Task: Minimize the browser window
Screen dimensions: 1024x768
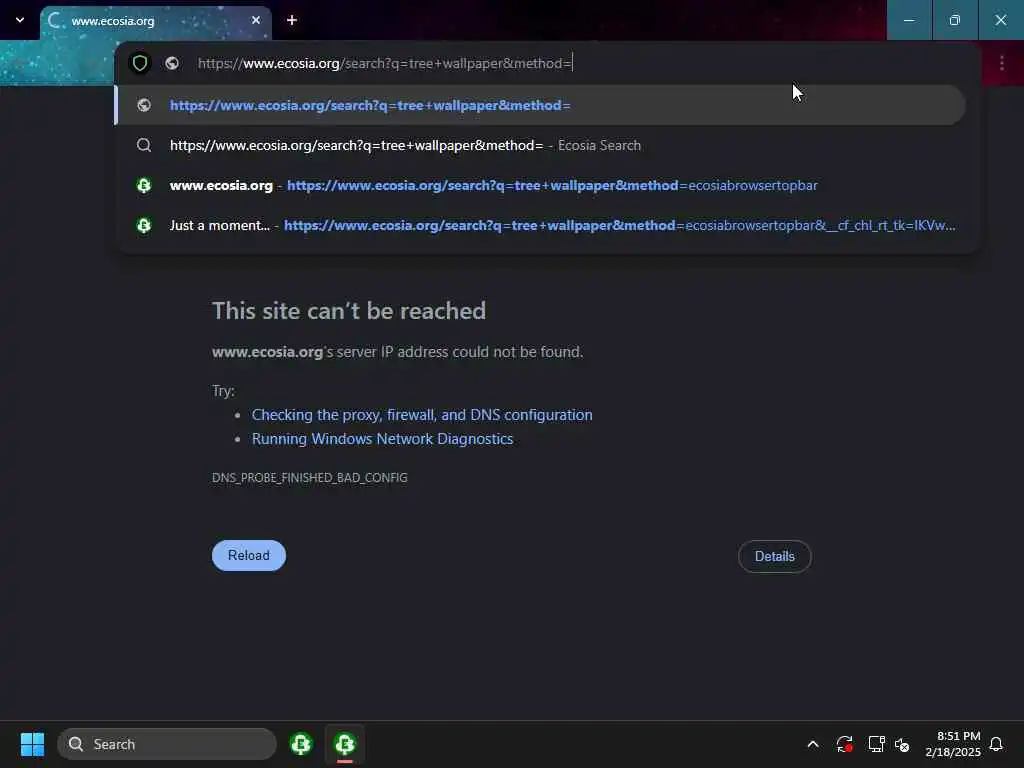Action: [909, 20]
